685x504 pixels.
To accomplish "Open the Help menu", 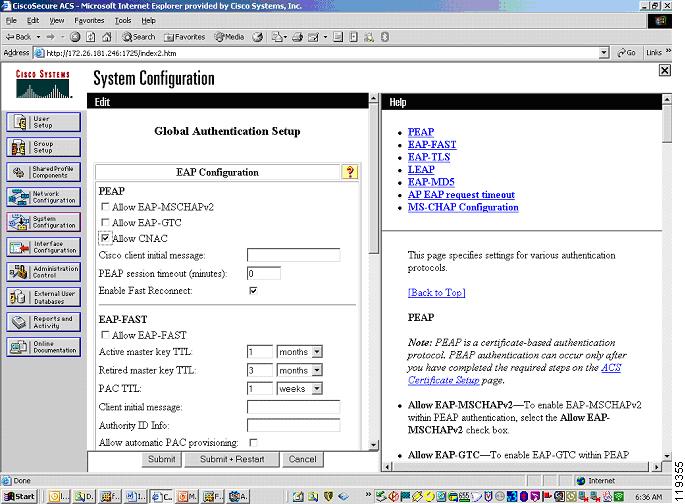I will click(x=148, y=21).
